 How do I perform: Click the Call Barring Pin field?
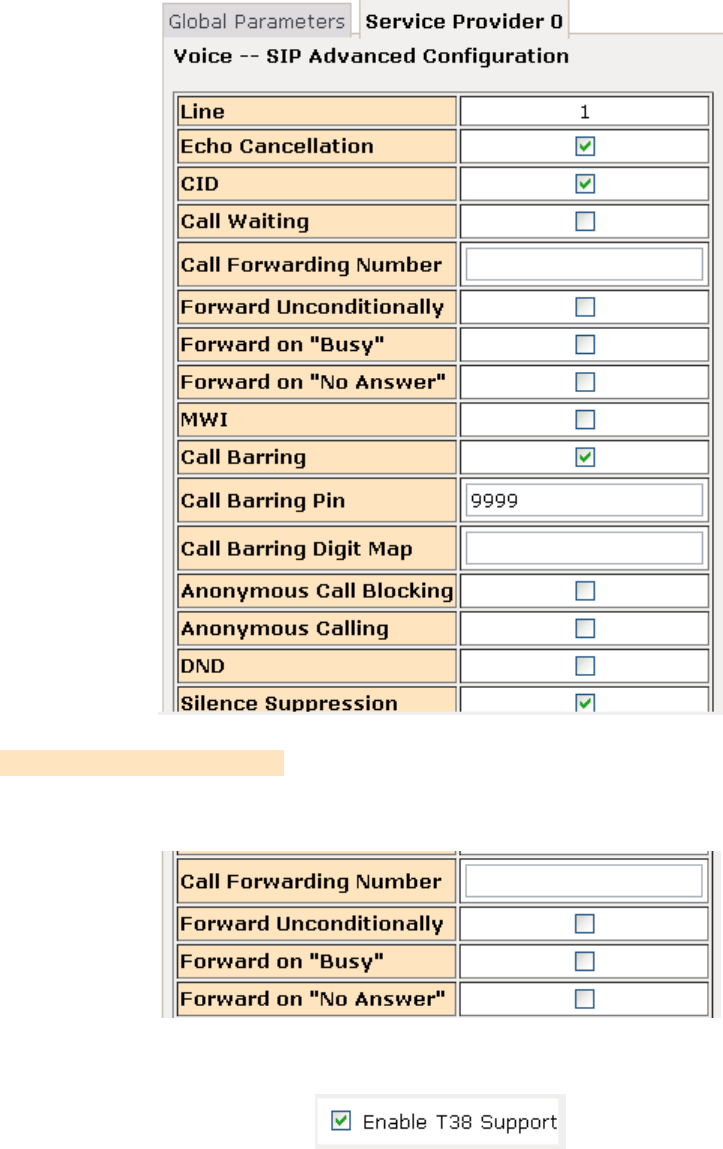[x=585, y=499]
